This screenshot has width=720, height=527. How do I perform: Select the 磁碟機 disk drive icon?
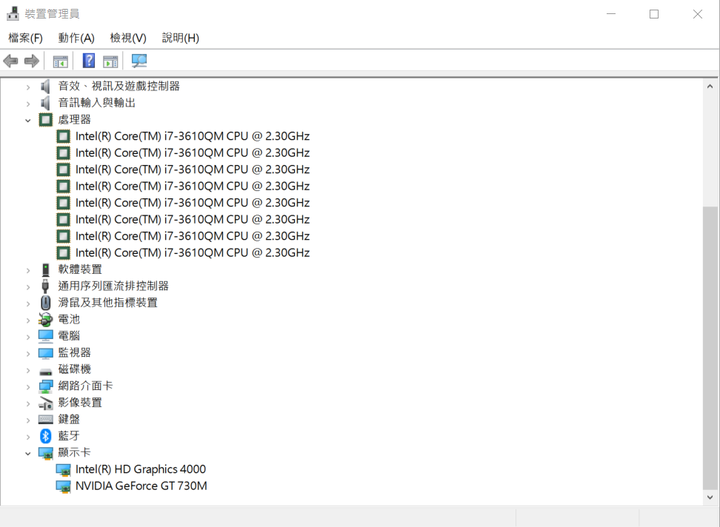click(45, 371)
